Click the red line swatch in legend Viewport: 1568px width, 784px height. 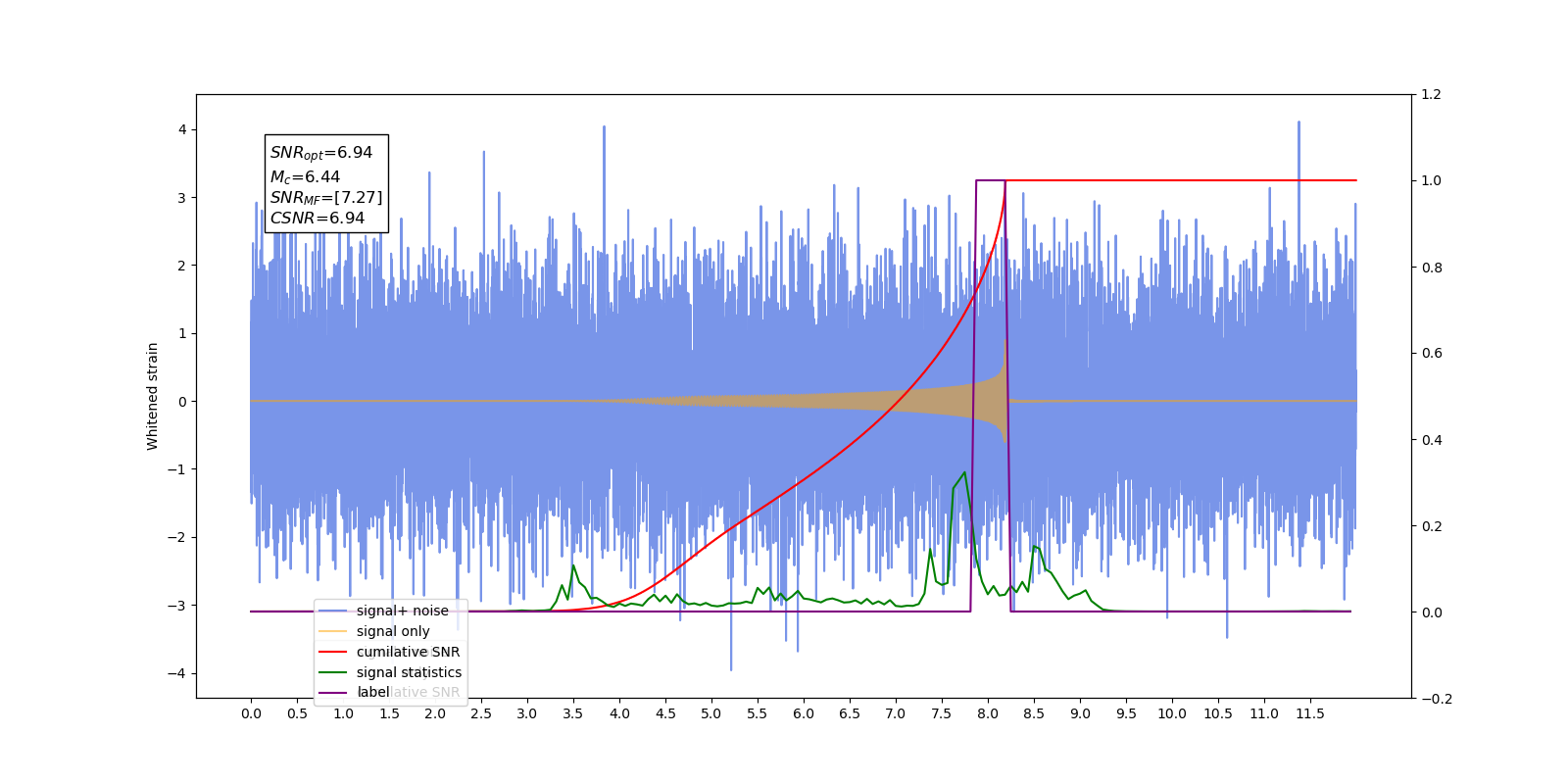[333, 652]
